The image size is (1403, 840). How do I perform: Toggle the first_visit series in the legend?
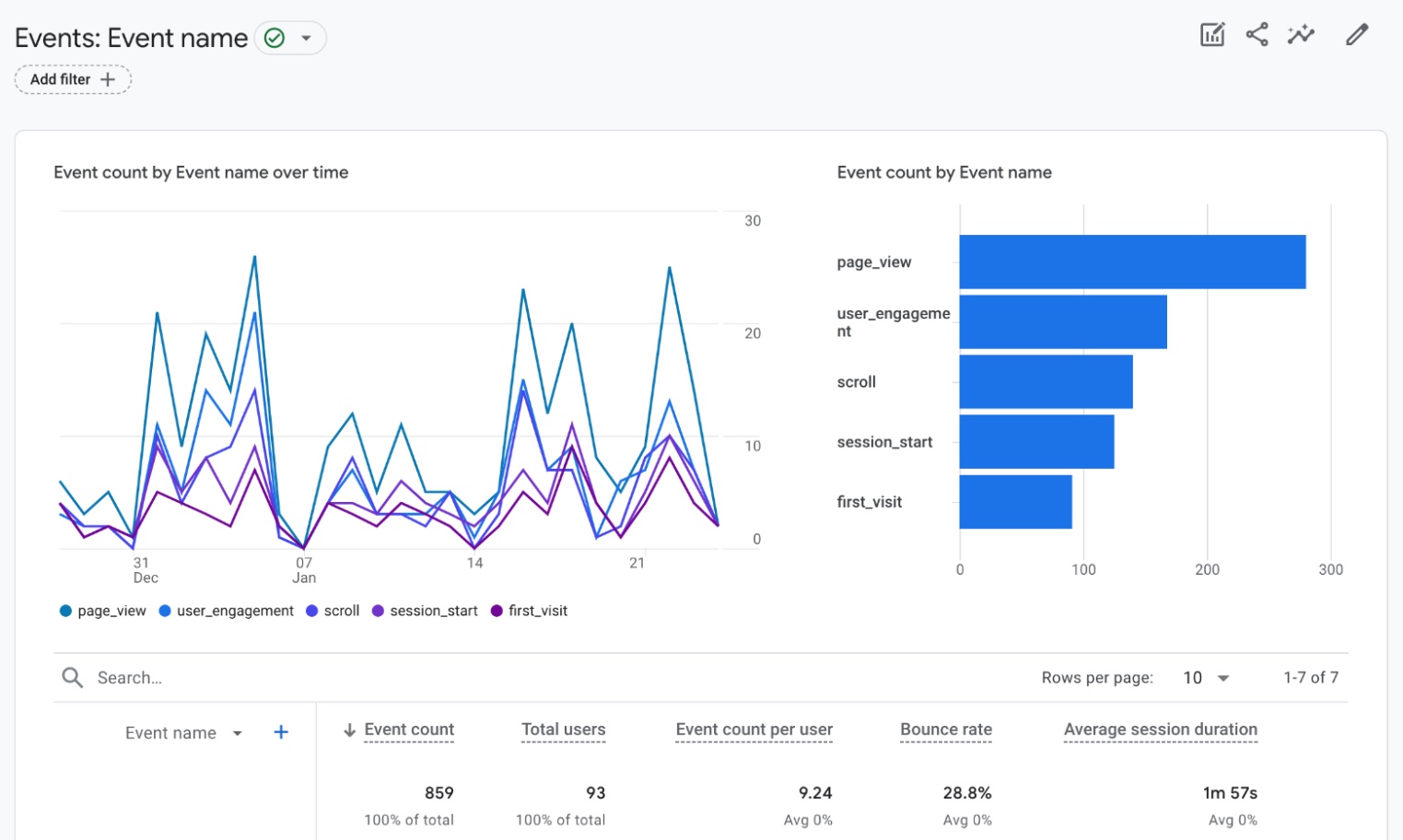pyautogui.click(x=530, y=610)
